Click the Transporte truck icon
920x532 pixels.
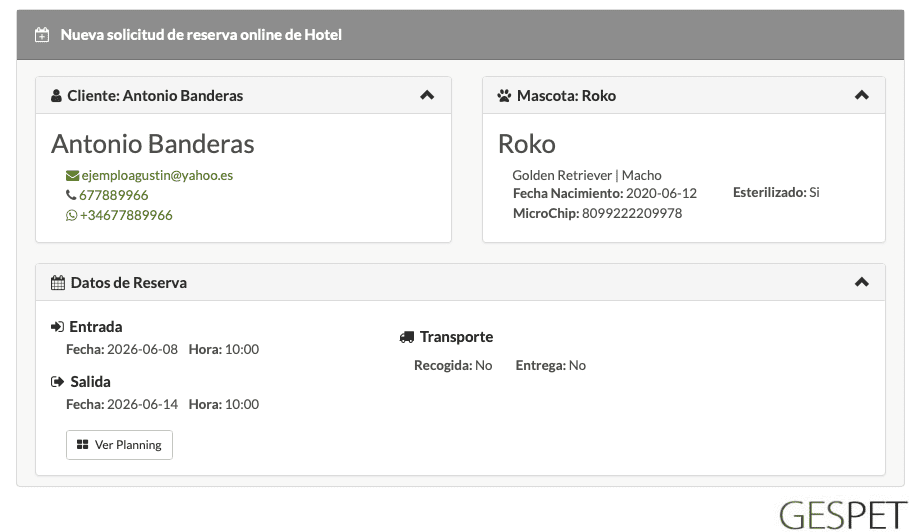tap(407, 337)
